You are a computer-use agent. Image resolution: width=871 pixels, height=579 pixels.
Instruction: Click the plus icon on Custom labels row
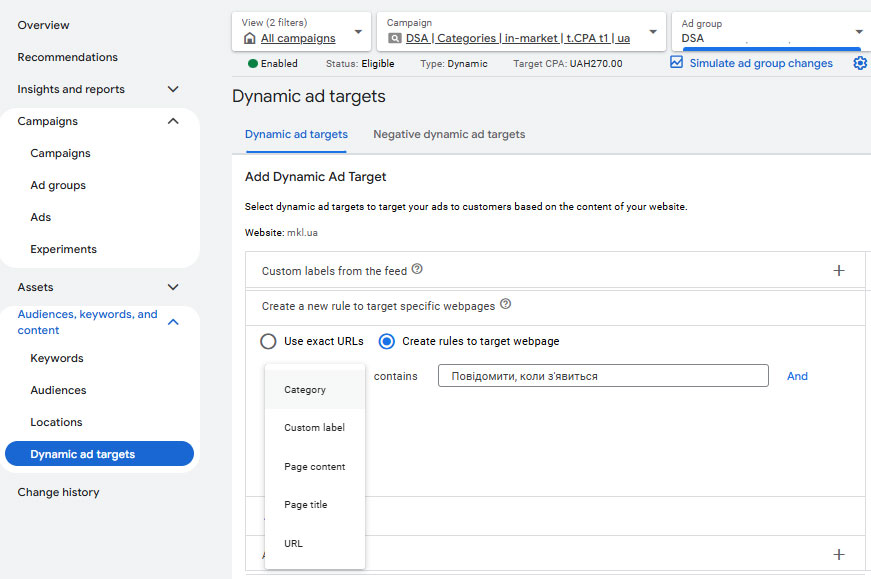pos(838,271)
